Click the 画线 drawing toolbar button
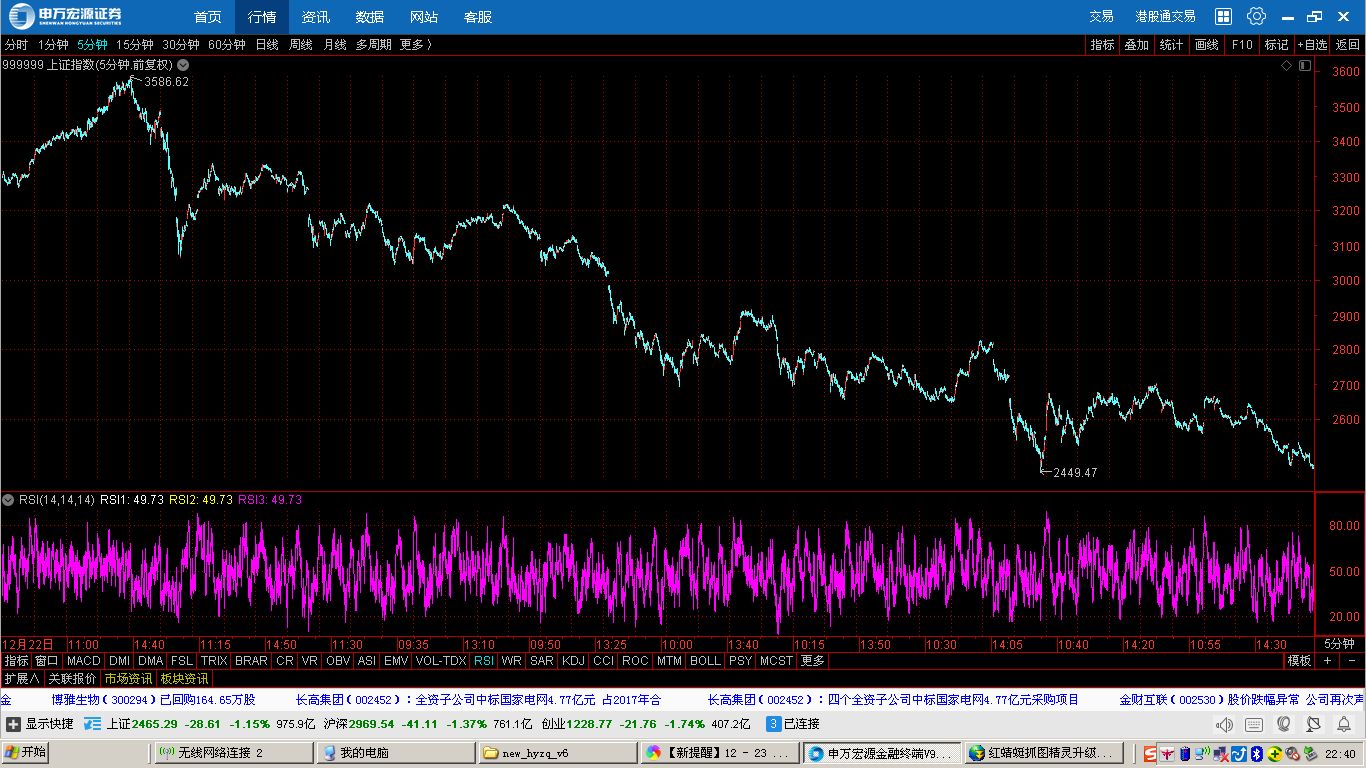Viewport: 1366px width, 768px height. (x=1207, y=45)
